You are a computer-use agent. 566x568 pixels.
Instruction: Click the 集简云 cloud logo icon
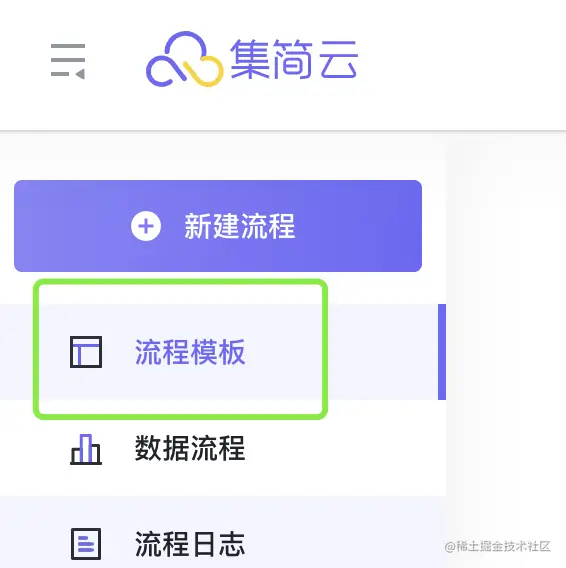click(184, 59)
